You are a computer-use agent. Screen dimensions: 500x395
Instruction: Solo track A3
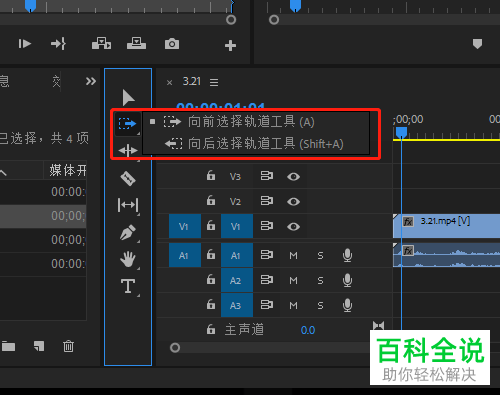click(320, 305)
